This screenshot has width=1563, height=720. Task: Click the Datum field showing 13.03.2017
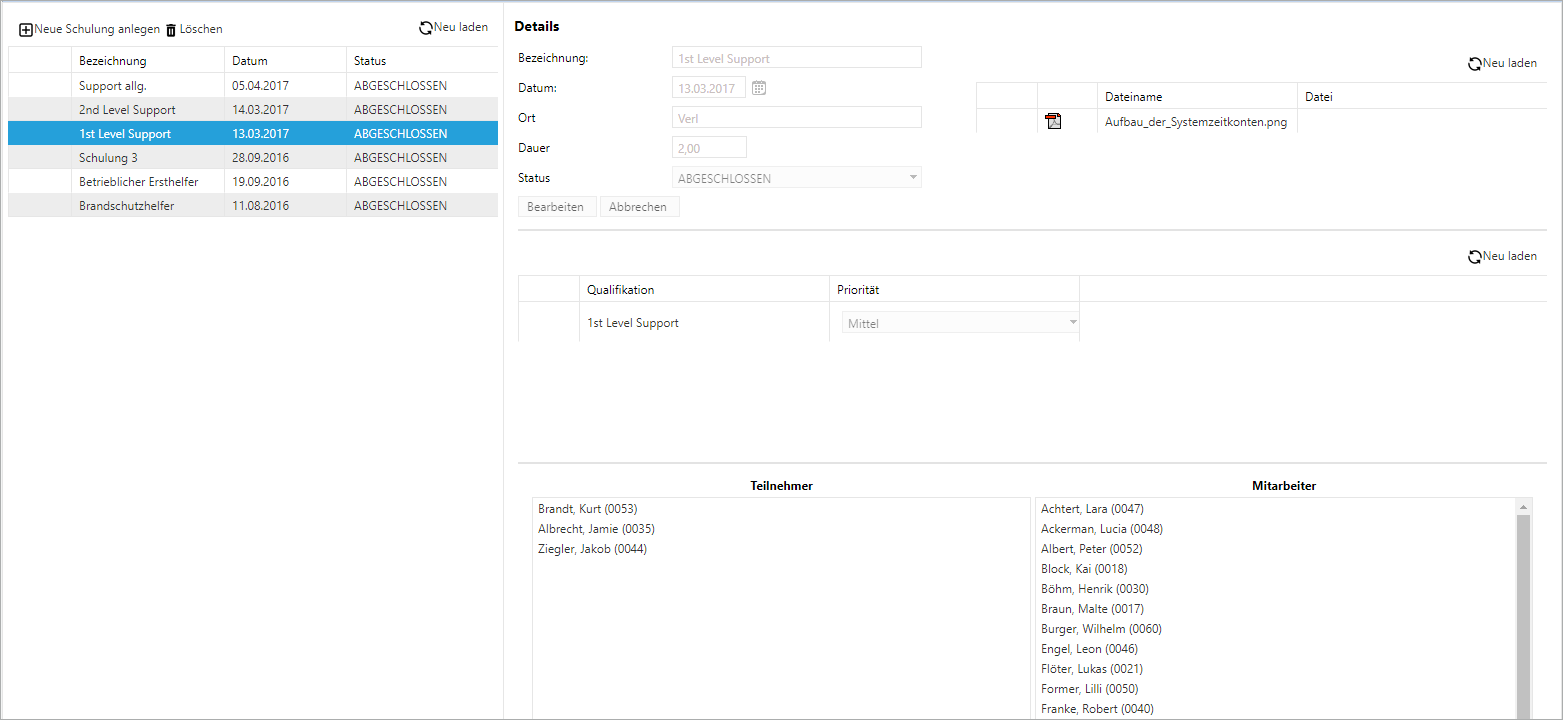pyautogui.click(x=709, y=88)
